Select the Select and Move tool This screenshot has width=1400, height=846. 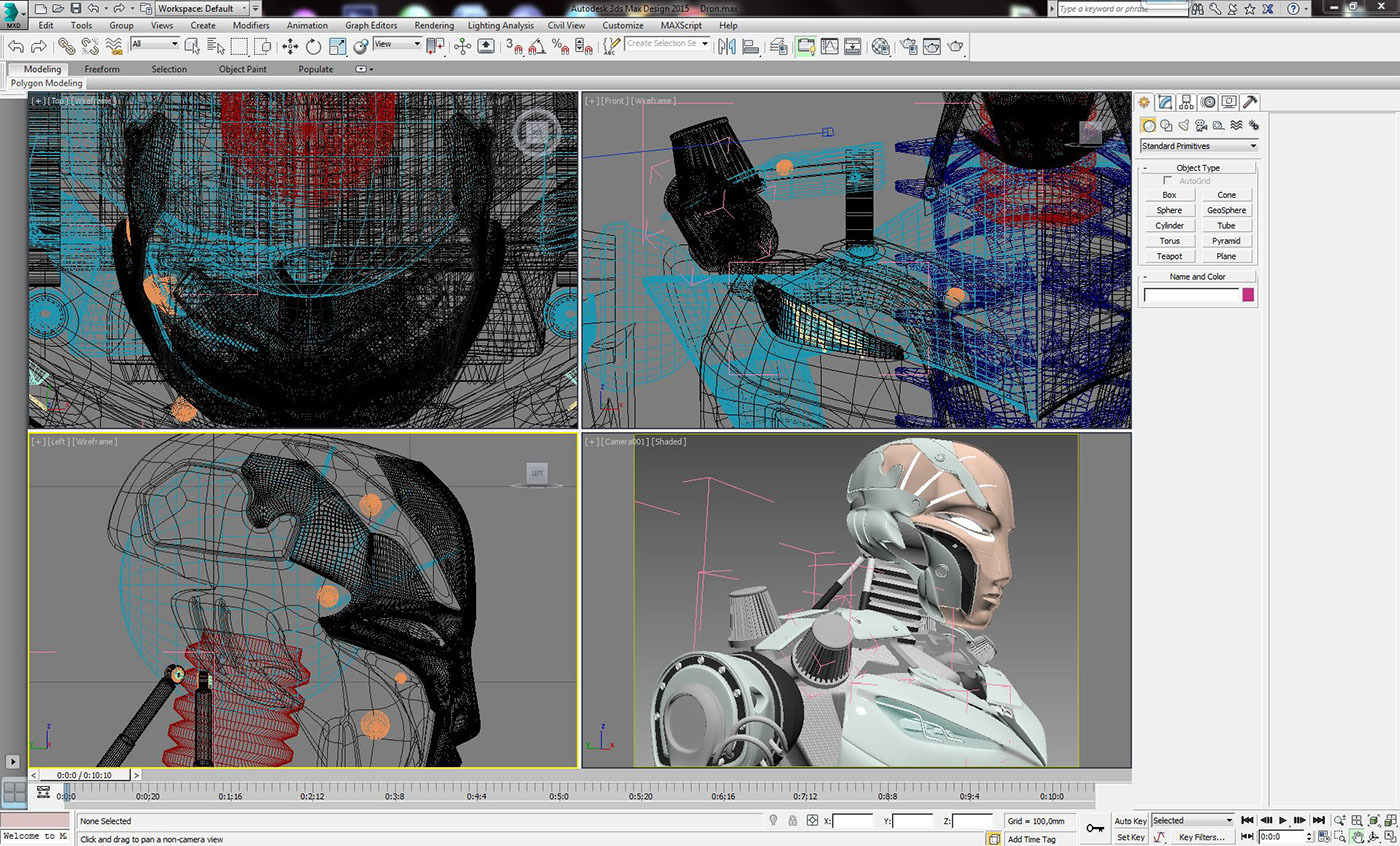290,46
